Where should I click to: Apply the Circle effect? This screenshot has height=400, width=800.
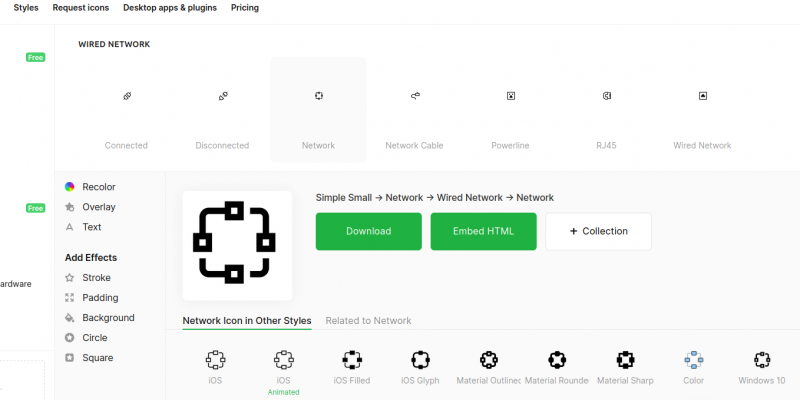pyautogui.click(x=94, y=338)
